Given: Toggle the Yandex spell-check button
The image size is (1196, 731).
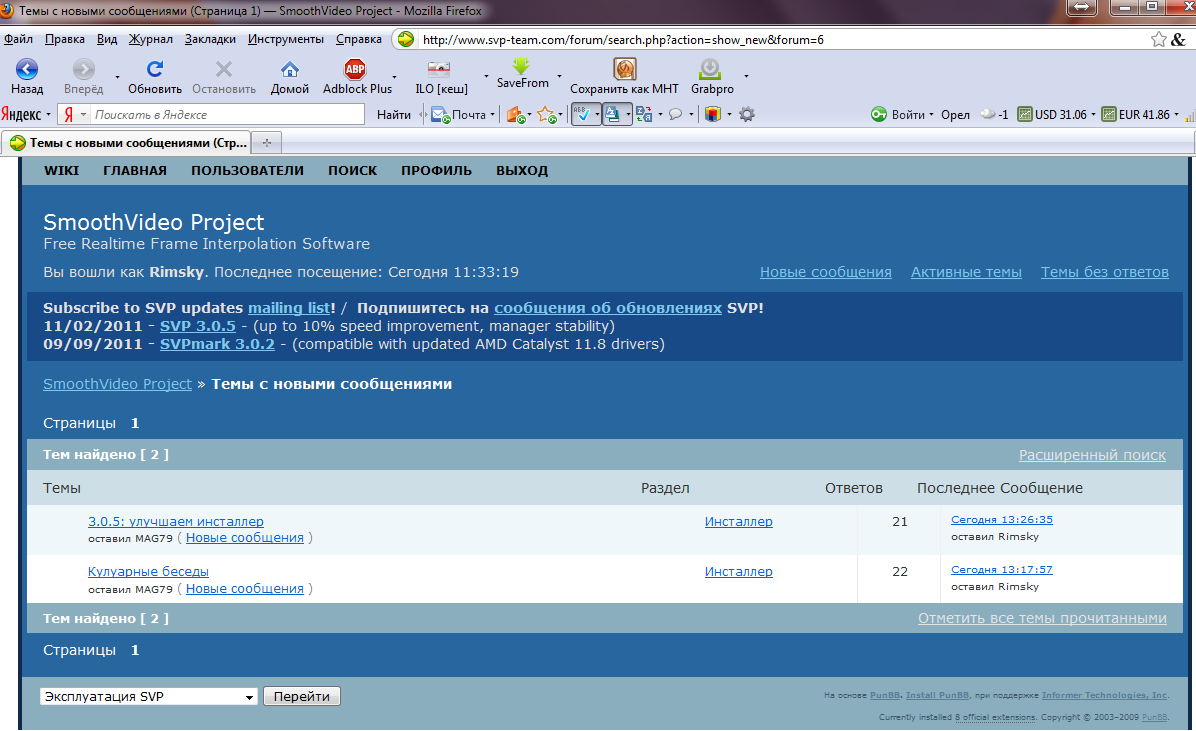Looking at the screenshot, I should [x=582, y=114].
